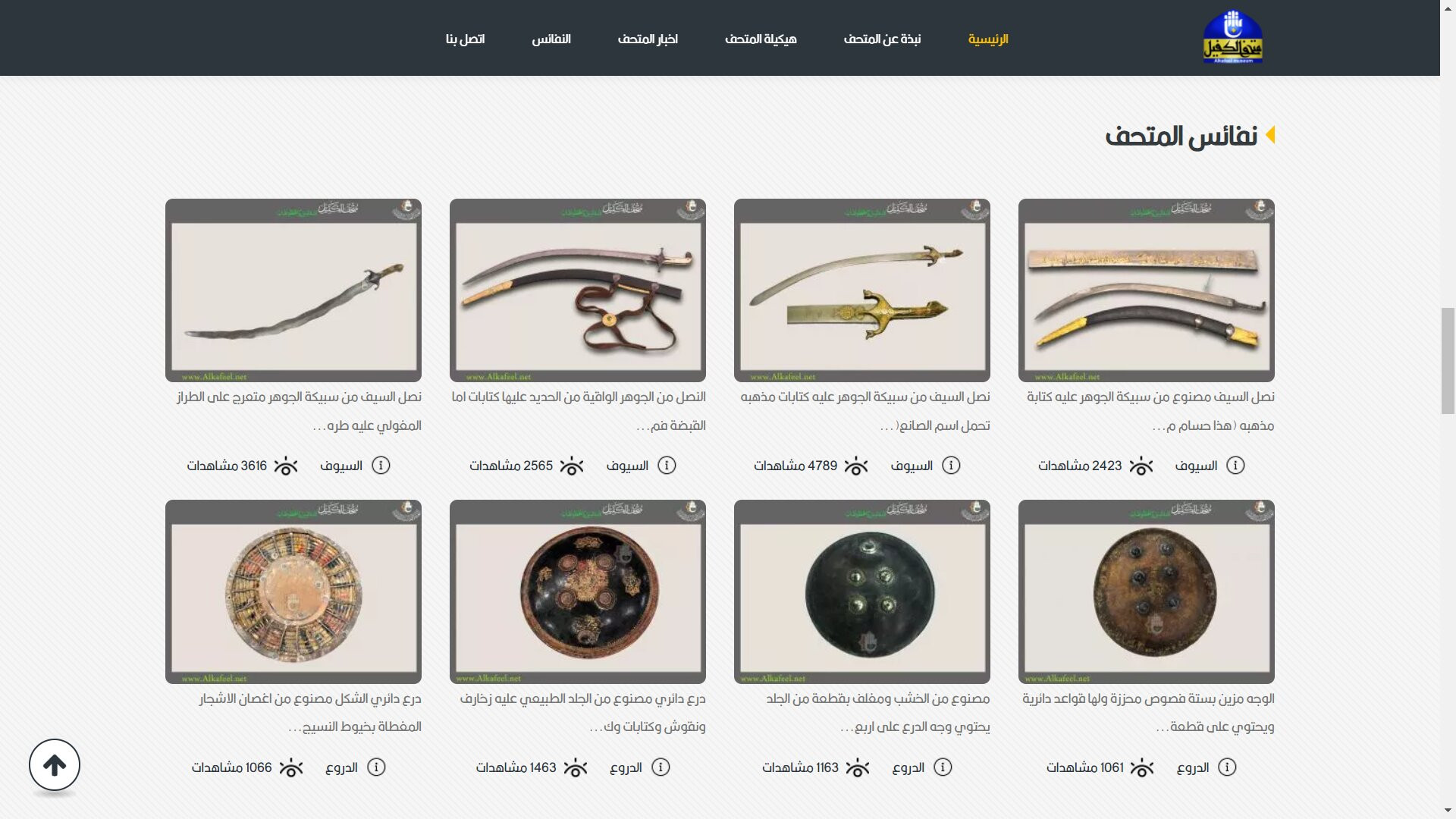Open the woven branches round shield thumbnail

(293, 591)
